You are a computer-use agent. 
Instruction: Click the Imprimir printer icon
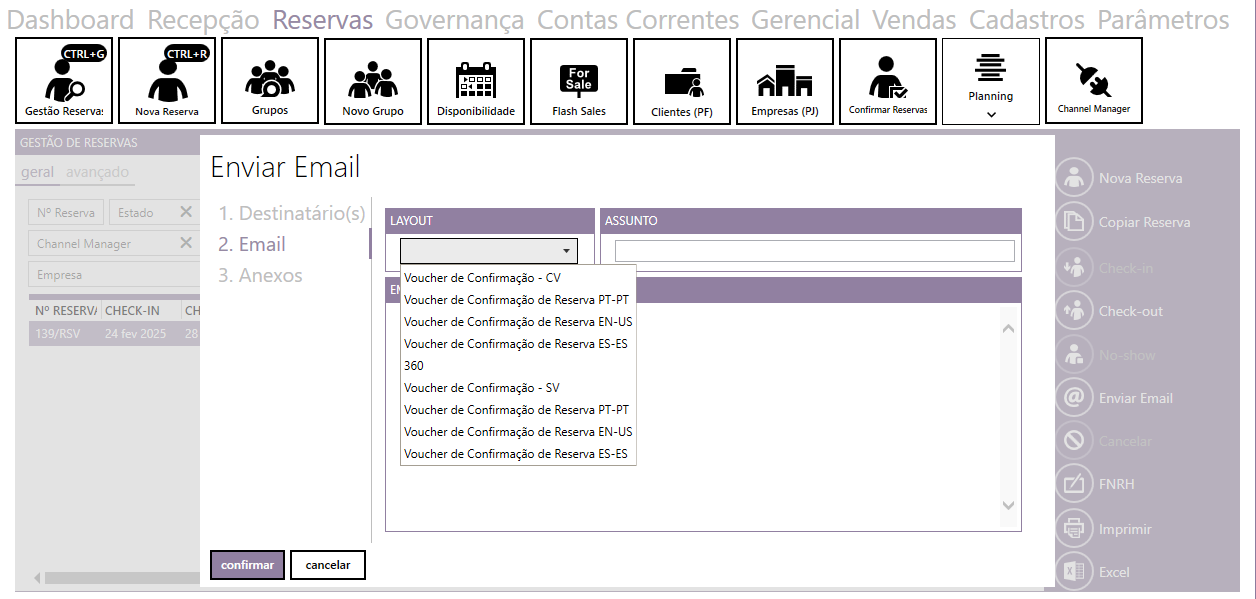[x=1074, y=528]
